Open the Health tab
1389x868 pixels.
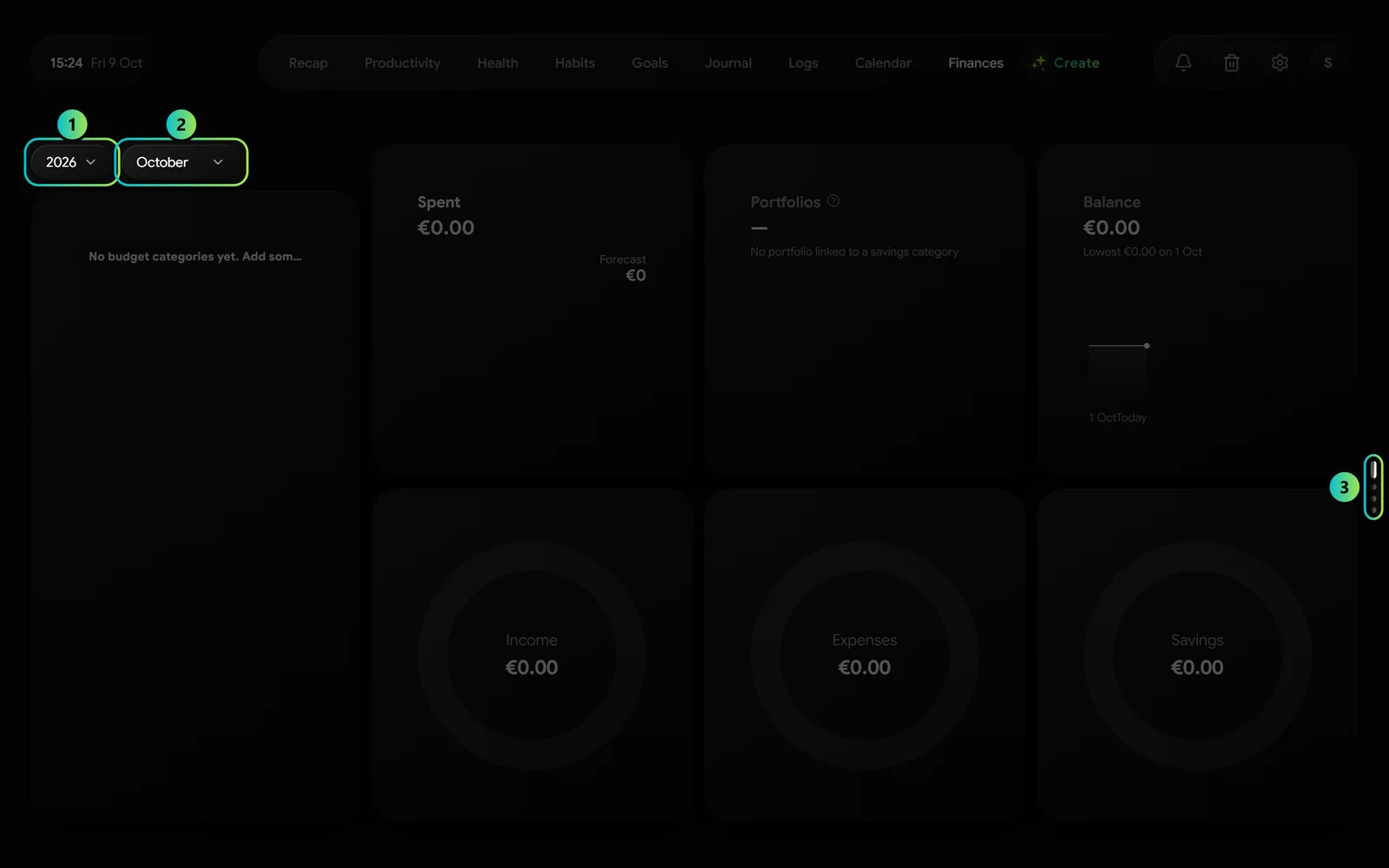497,62
